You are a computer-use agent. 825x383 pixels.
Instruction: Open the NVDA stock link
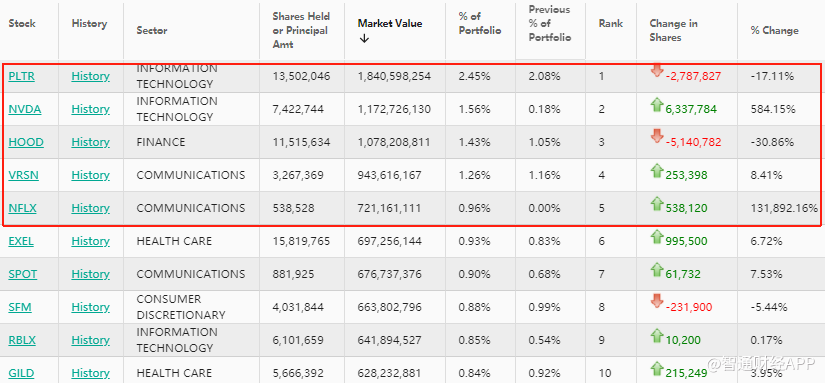pyautogui.click(x=25, y=109)
